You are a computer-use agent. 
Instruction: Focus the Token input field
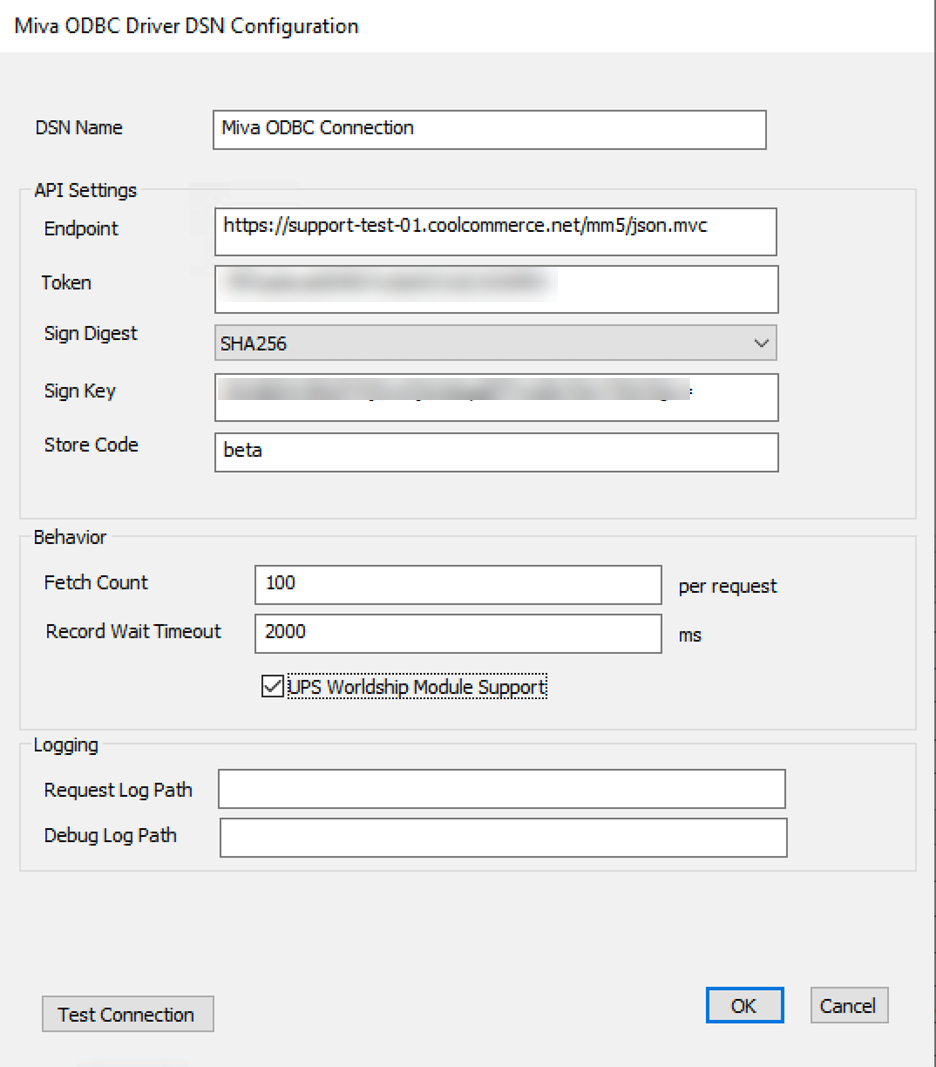[x=496, y=290]
